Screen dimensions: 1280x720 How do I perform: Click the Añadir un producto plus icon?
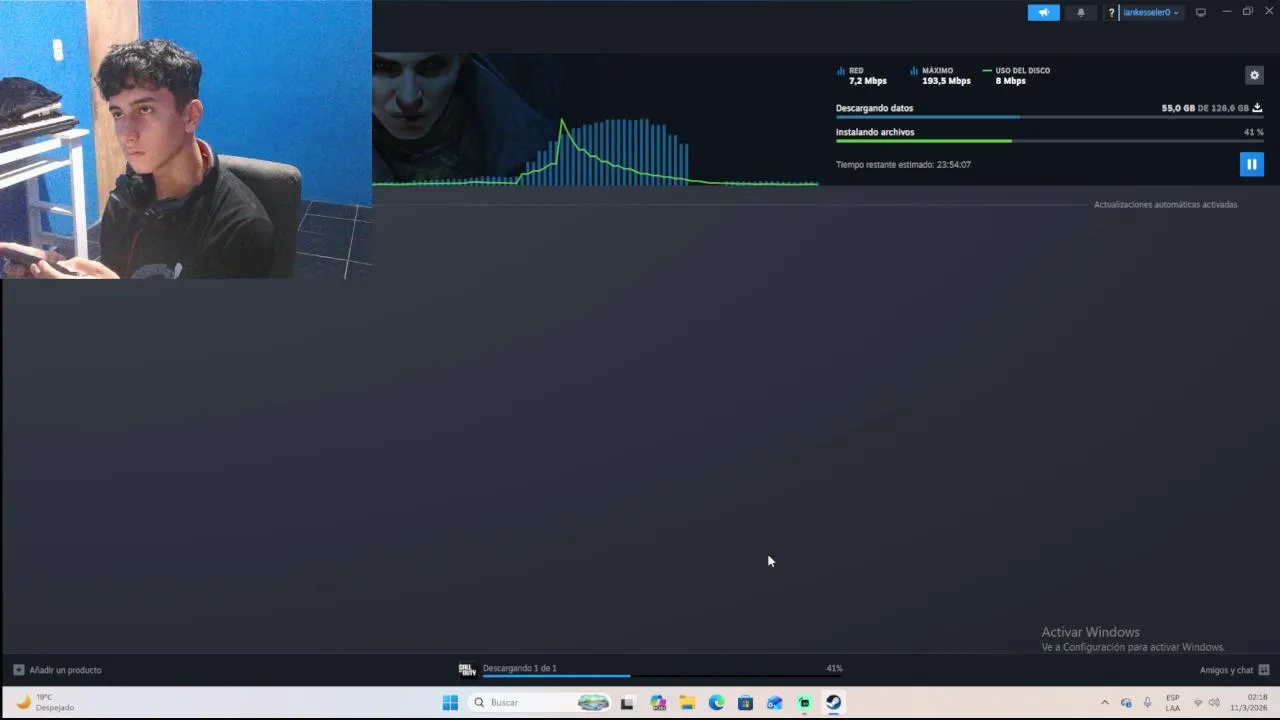pos(18,670)
